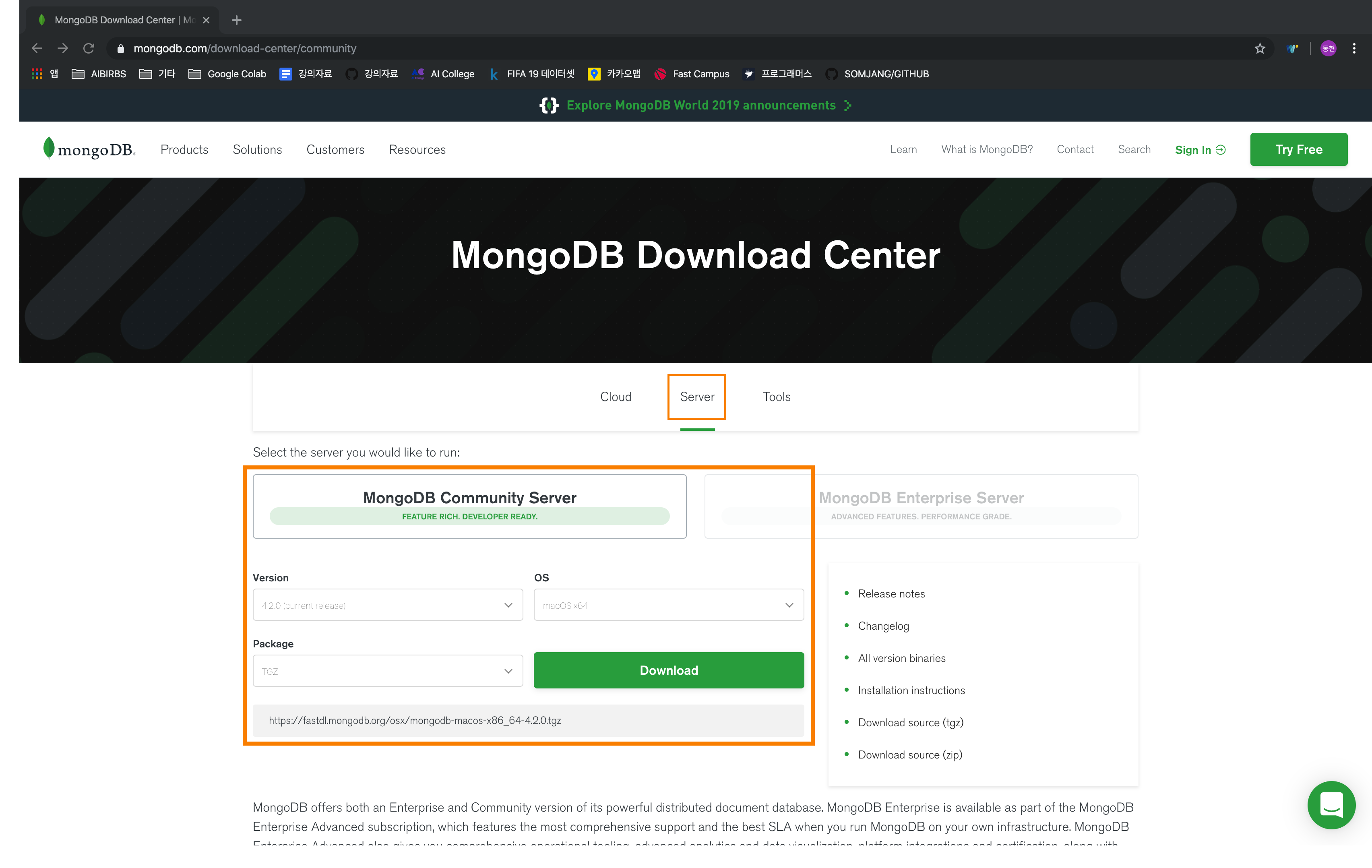Go to the Learn page
Viewport: 1372px width, 868px height.
tap(903, 149)
